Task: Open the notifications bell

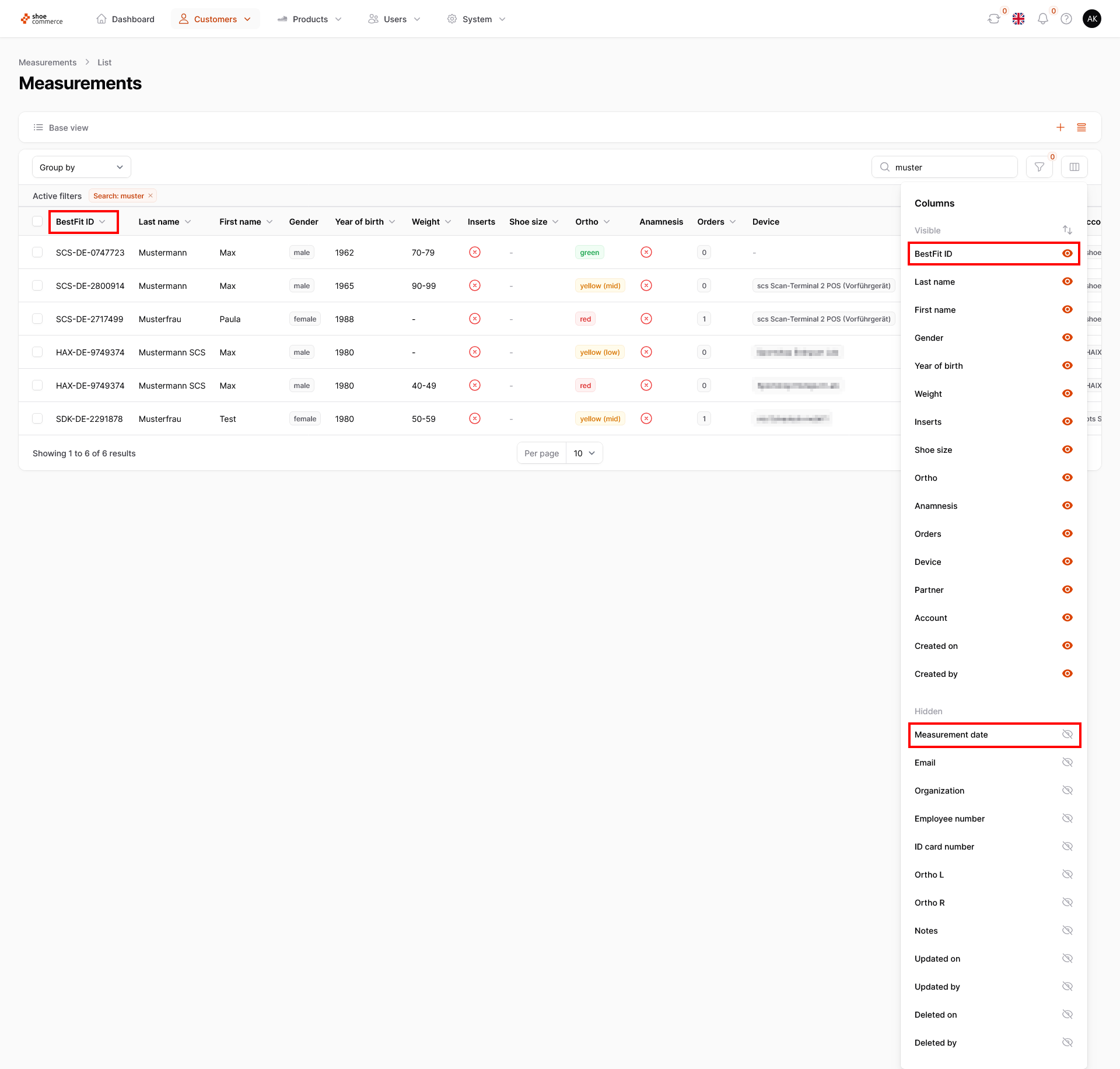Action: (x=1042, y=19)
